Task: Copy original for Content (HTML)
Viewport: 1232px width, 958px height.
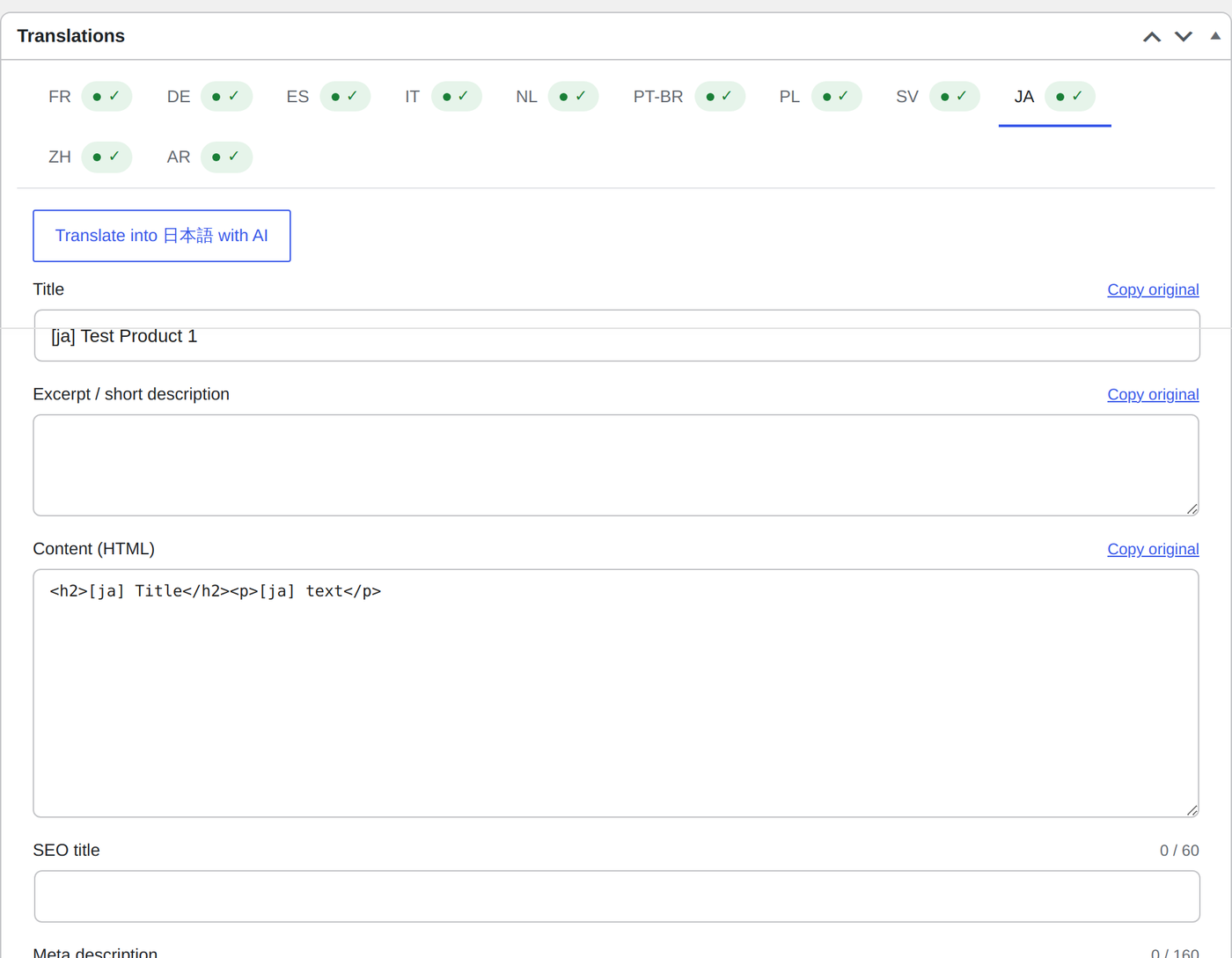Action: (1153, 549)
